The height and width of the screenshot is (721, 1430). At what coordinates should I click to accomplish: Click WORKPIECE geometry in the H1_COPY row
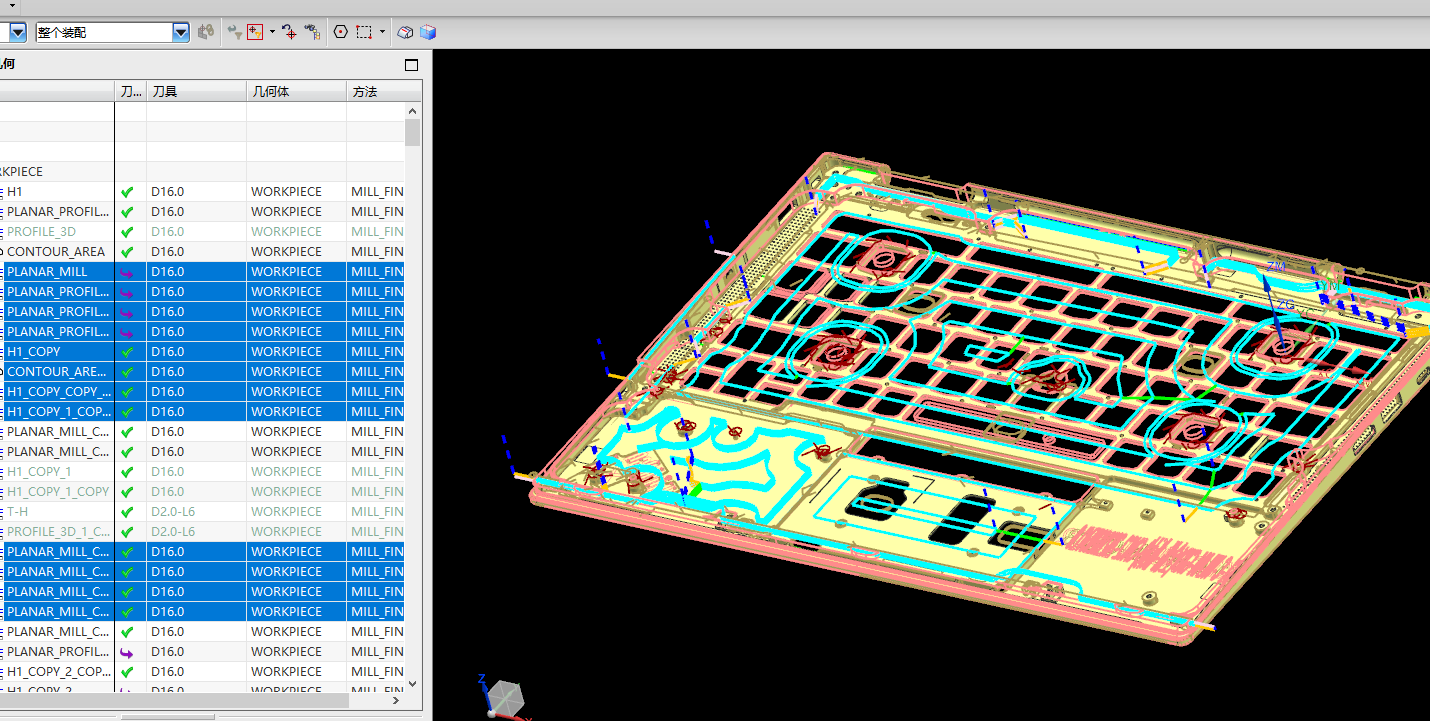tap(286, 351)
